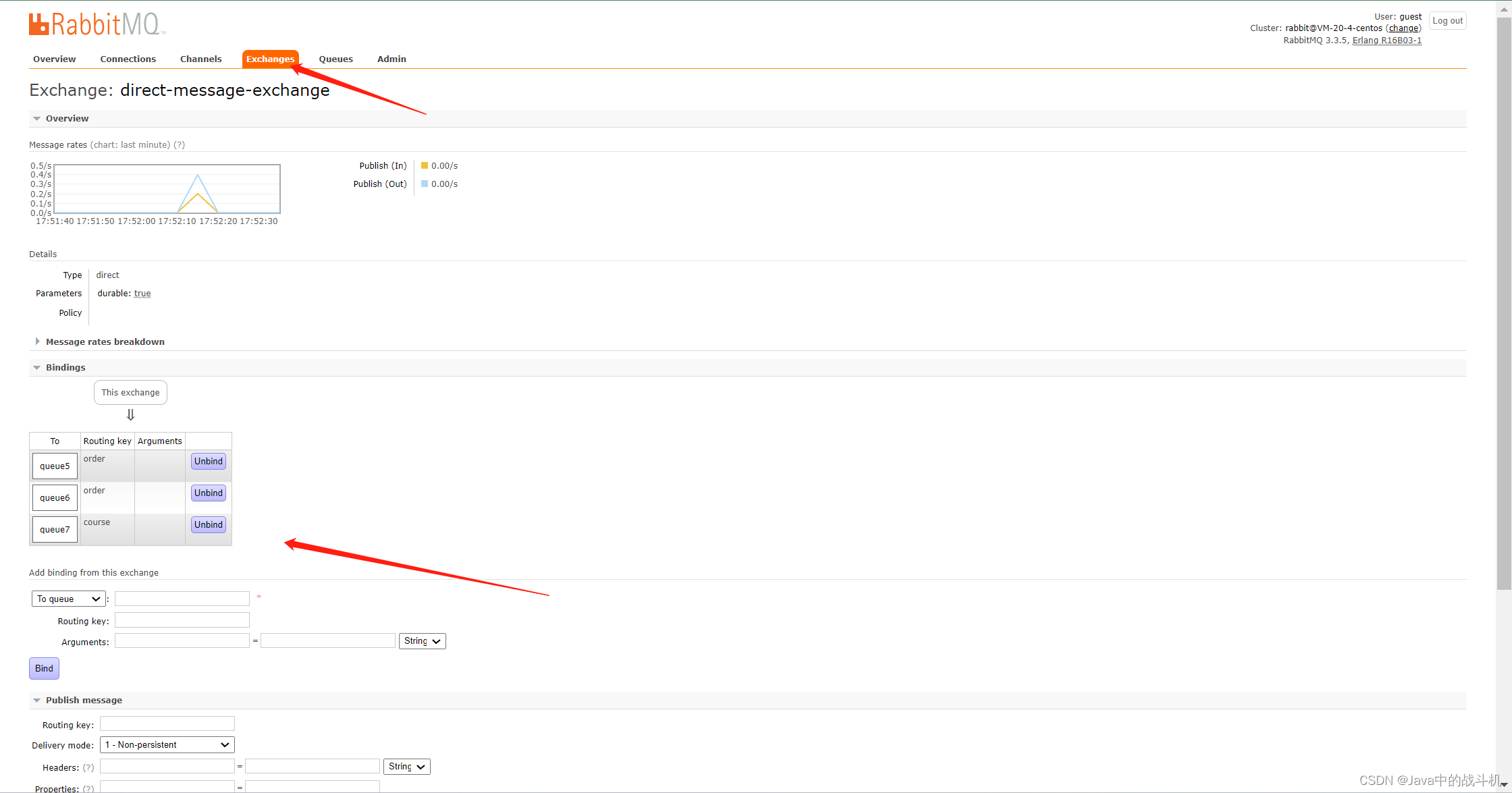Viewport: 1512px width, 793px height.
Task: Unbind queue5 from the exchange
Action: tap(209, 462)
